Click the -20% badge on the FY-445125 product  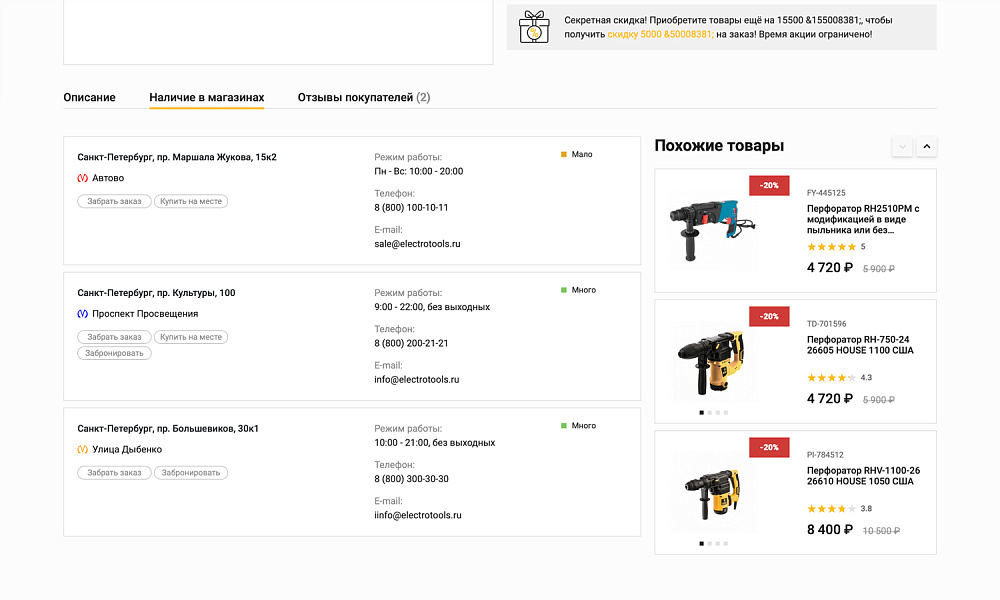(769, 185)
